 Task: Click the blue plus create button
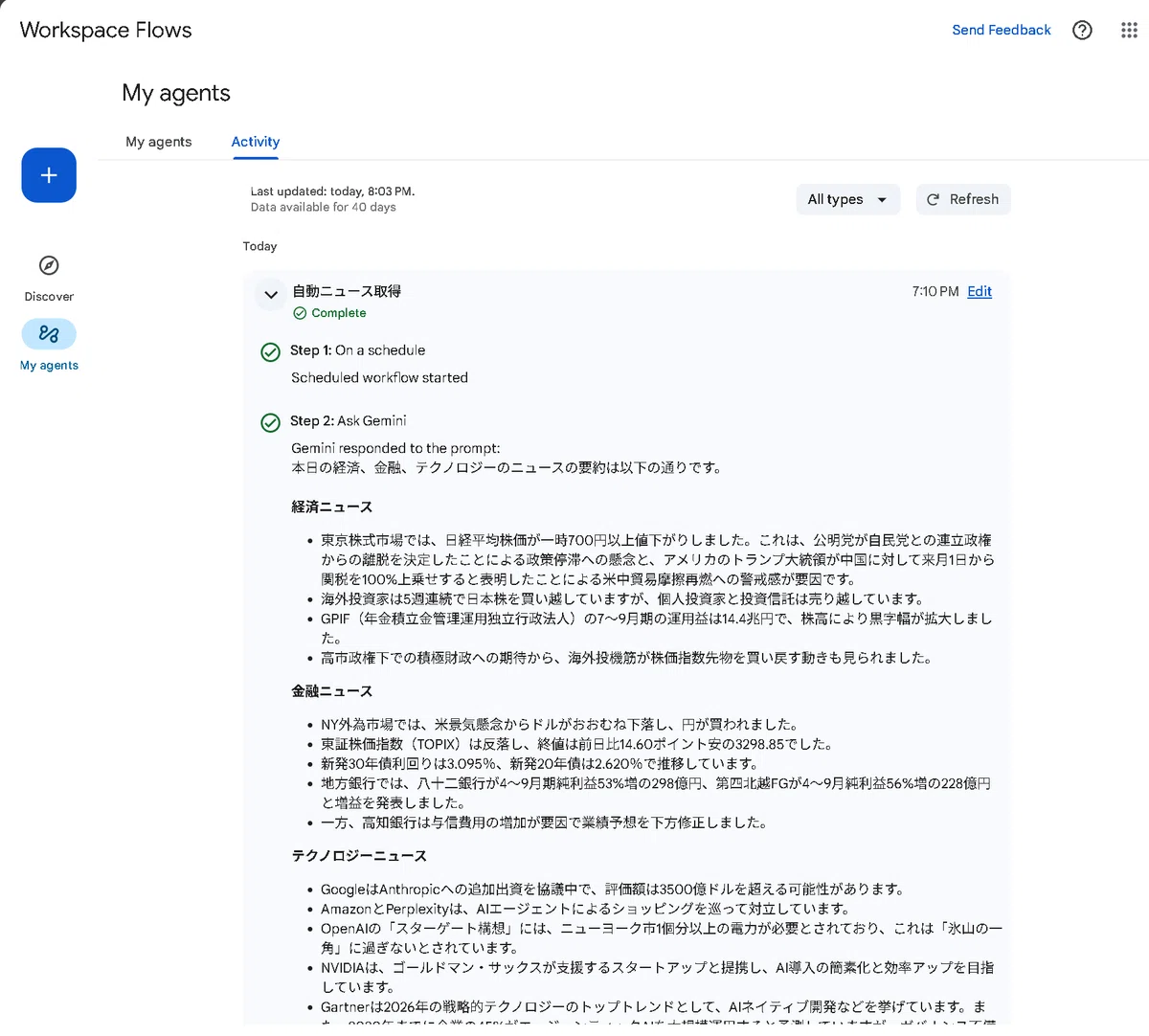pos(49,175)
